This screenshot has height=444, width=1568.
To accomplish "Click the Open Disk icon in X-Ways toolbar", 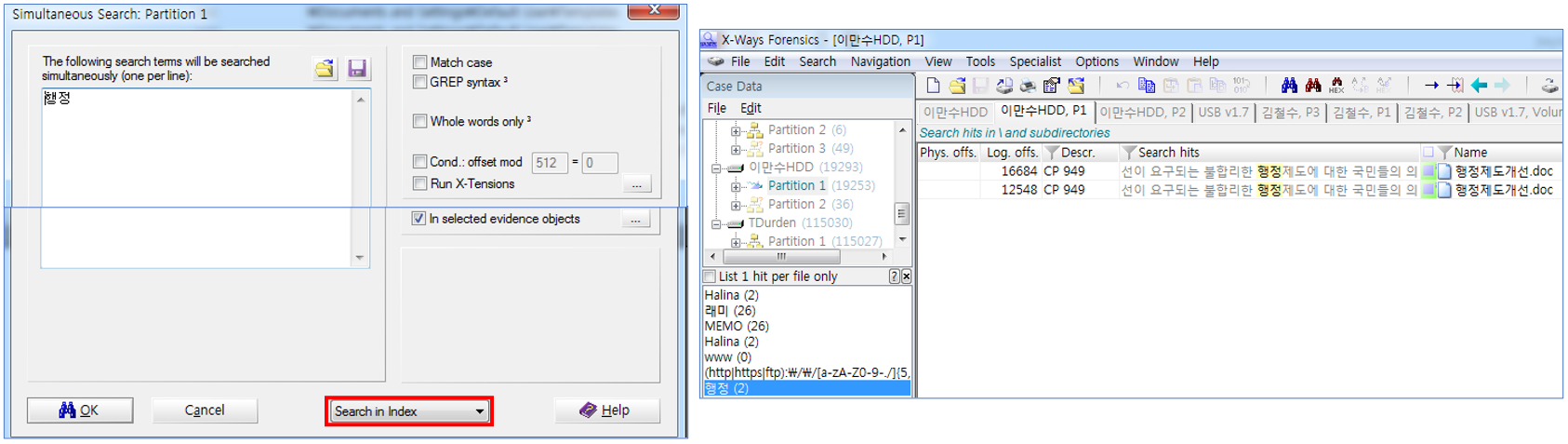I will 1004,86.
